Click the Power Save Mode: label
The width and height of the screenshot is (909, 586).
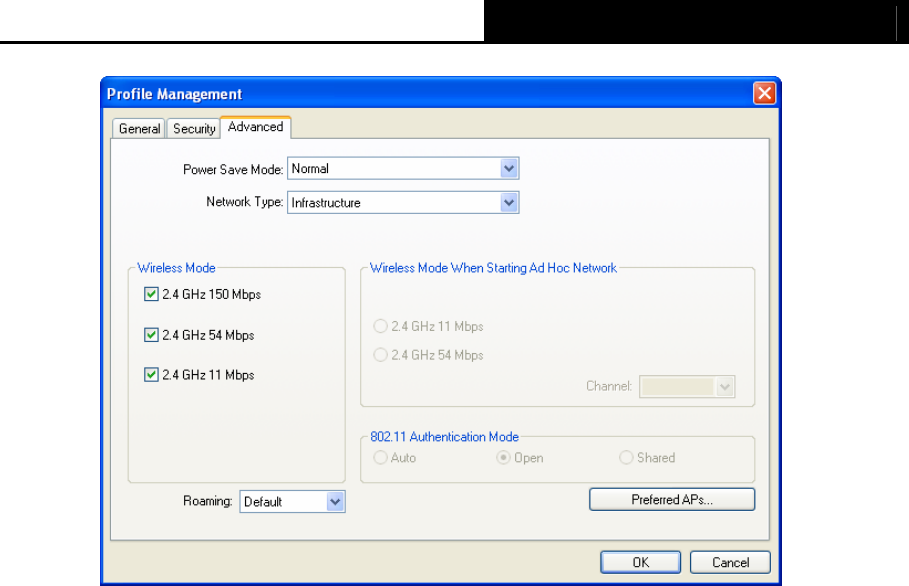pos(233,169)
